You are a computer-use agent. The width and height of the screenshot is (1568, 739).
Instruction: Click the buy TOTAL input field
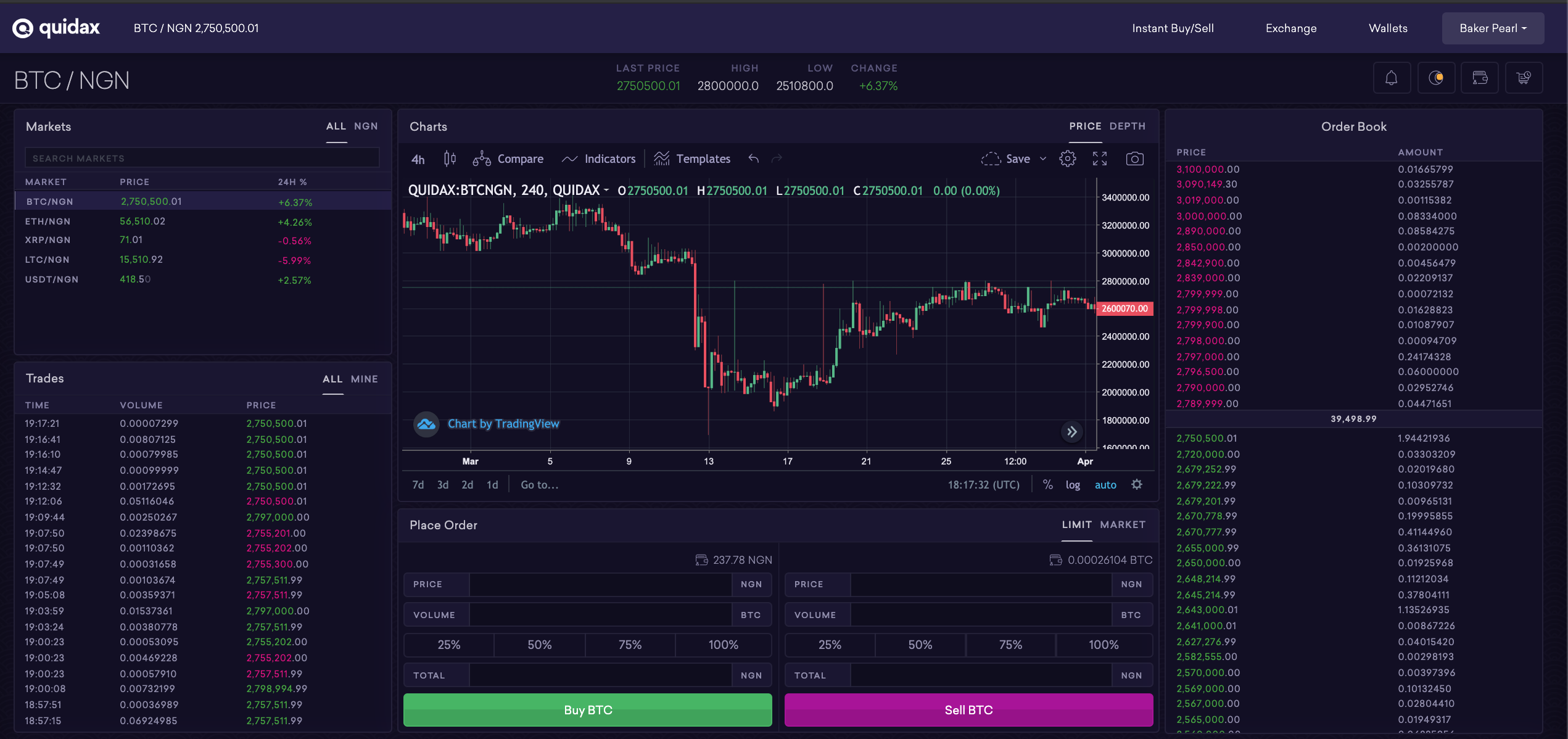600,675
